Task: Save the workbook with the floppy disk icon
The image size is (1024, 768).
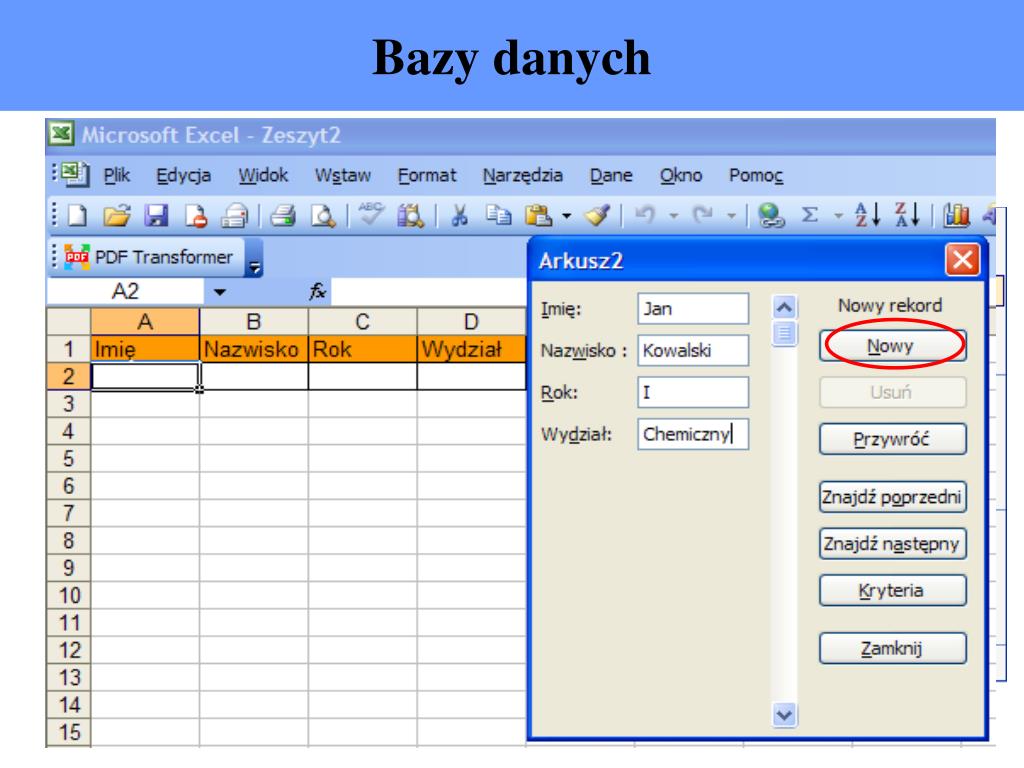Action: click(156, 215)
